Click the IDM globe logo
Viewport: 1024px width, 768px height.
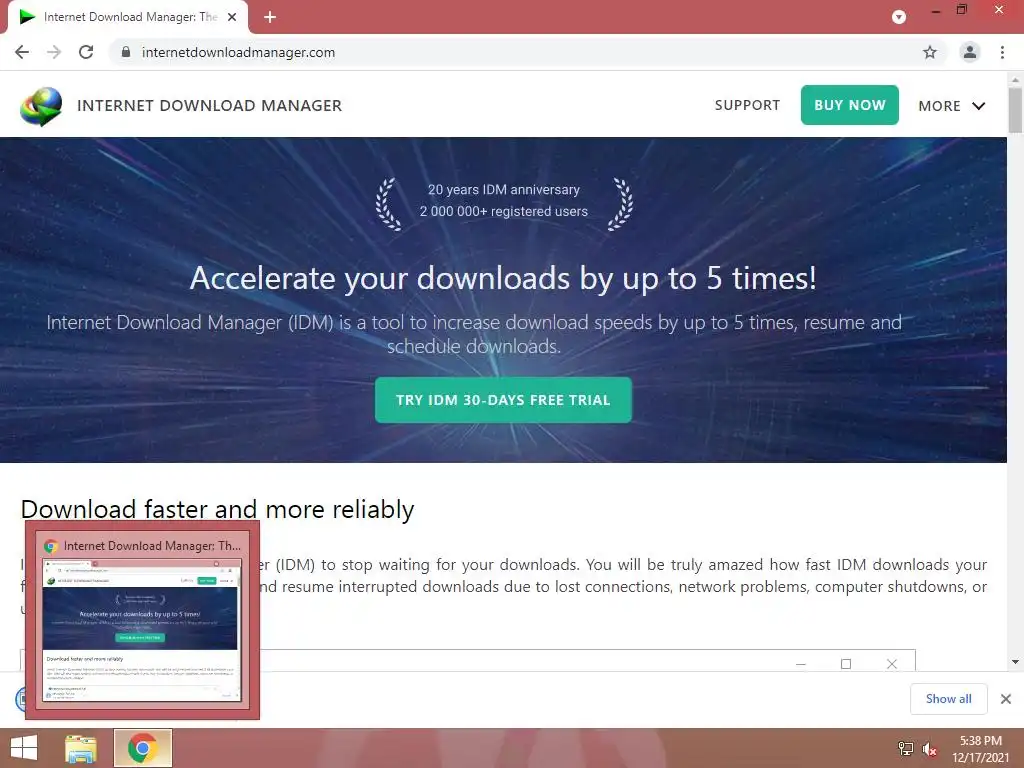tap(41, 106)
